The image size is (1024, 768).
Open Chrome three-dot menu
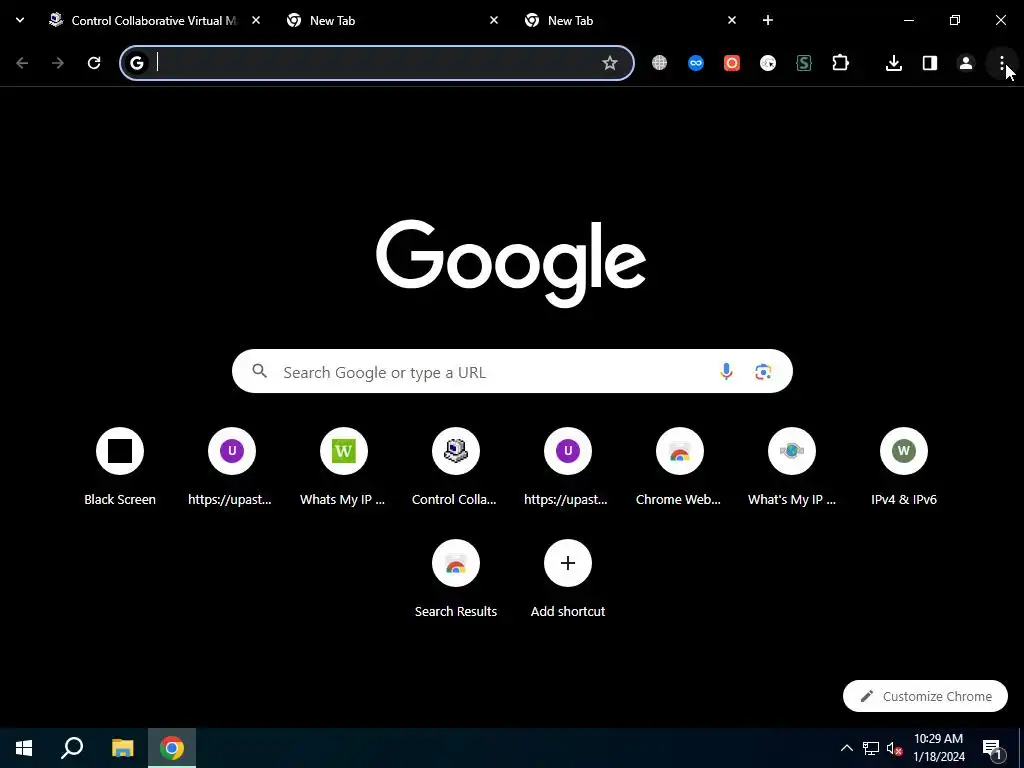pyautogui.click(x=1002, y=63)
